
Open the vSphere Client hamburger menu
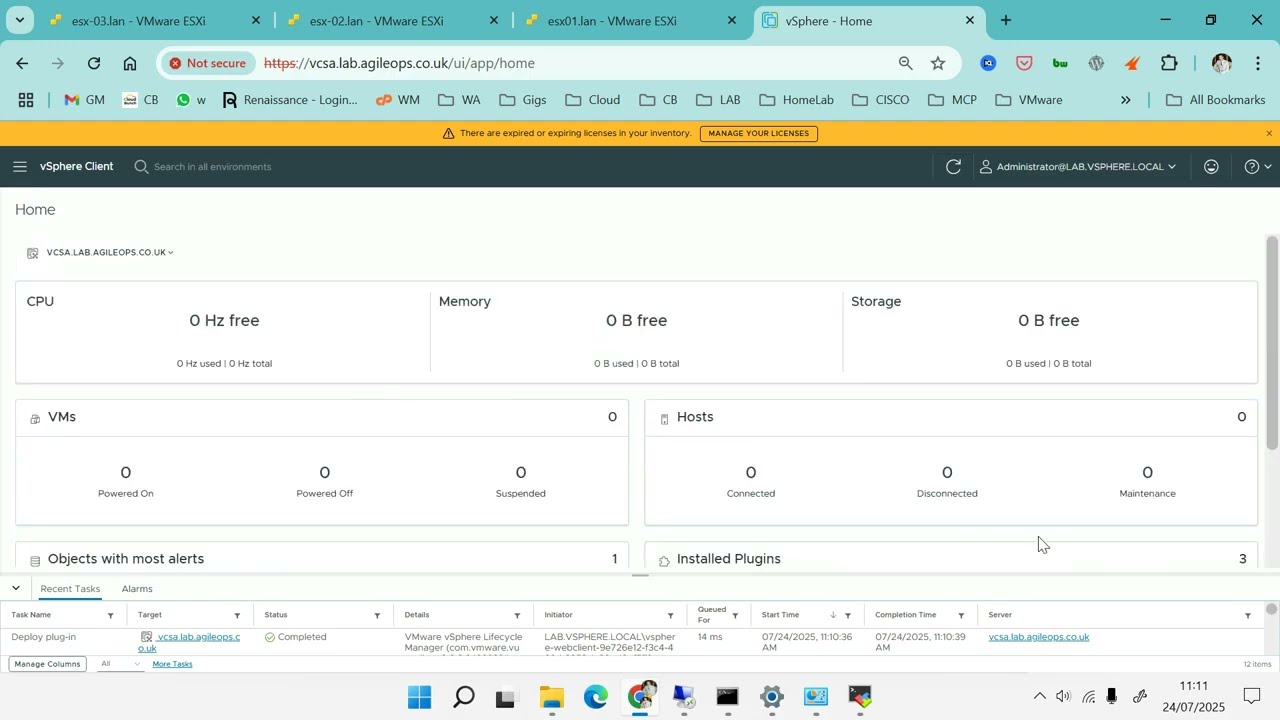[x=20, y=167]
